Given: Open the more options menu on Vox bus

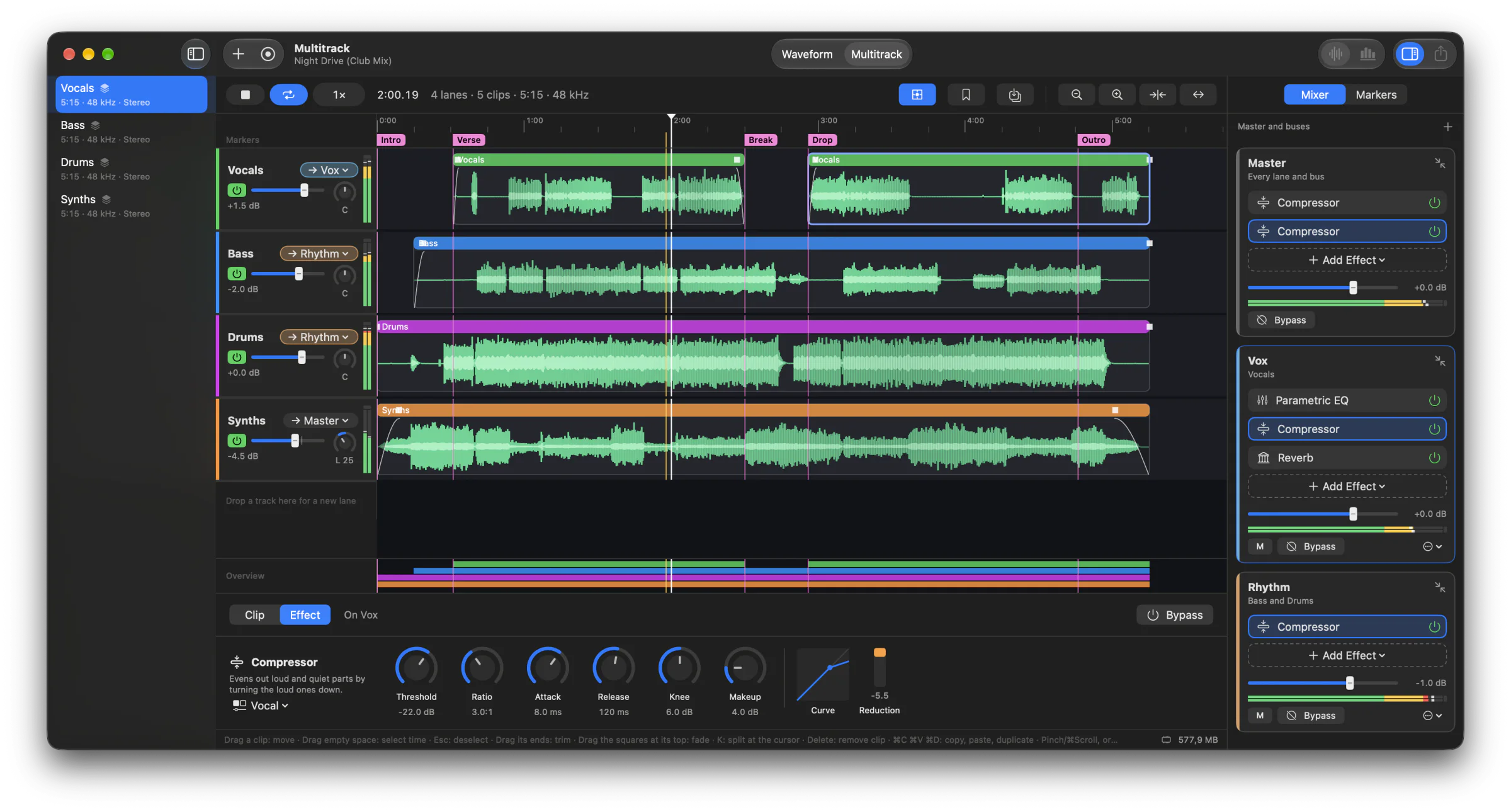Looking at the screenshot, I should pos(1432,546).
